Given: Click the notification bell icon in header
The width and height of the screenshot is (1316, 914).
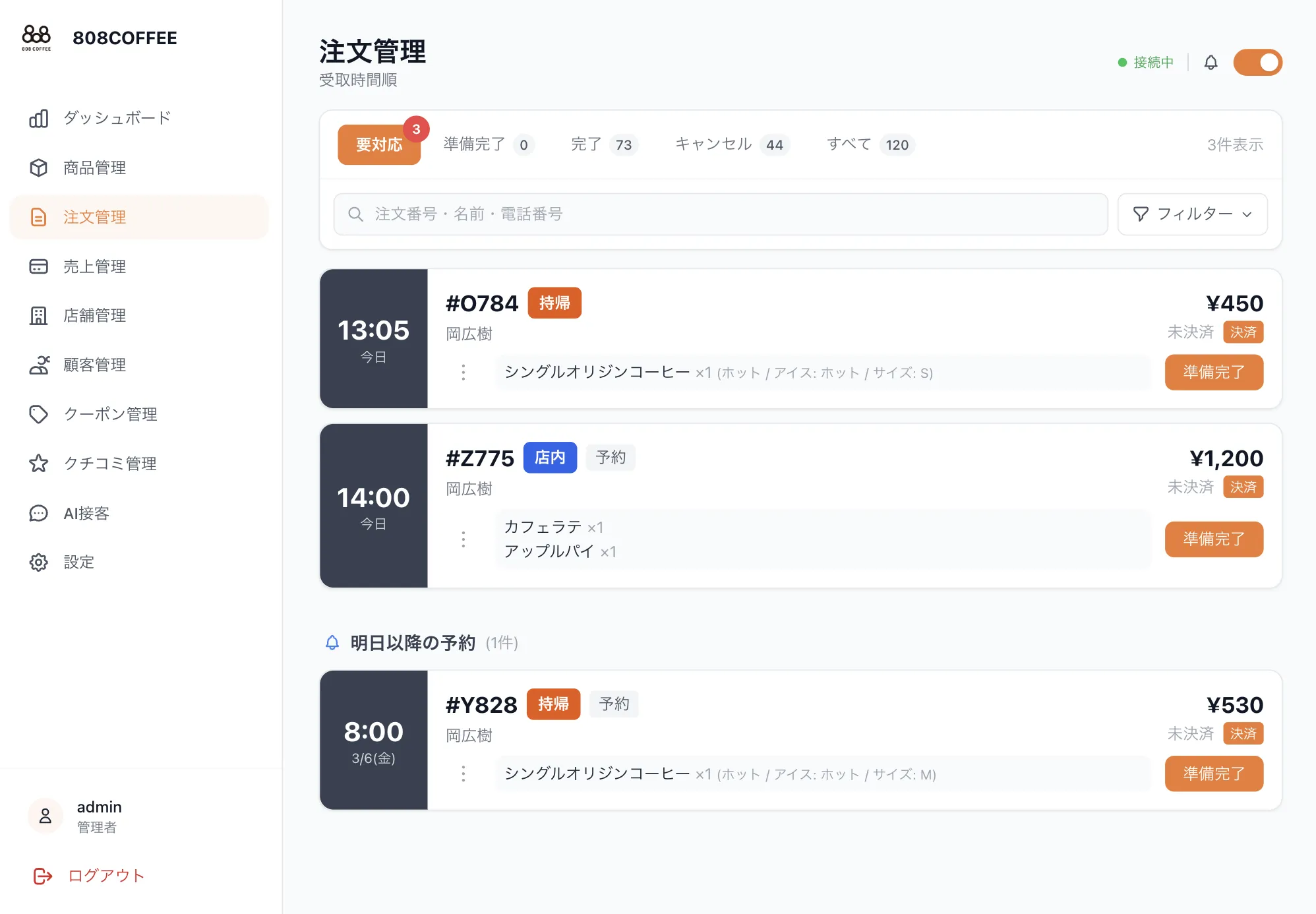Looking at the screenshot, I should (1211, 63).
